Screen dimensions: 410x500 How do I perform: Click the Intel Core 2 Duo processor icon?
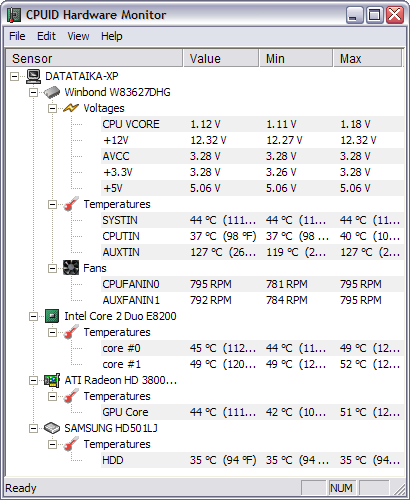(x=52, y=316)
